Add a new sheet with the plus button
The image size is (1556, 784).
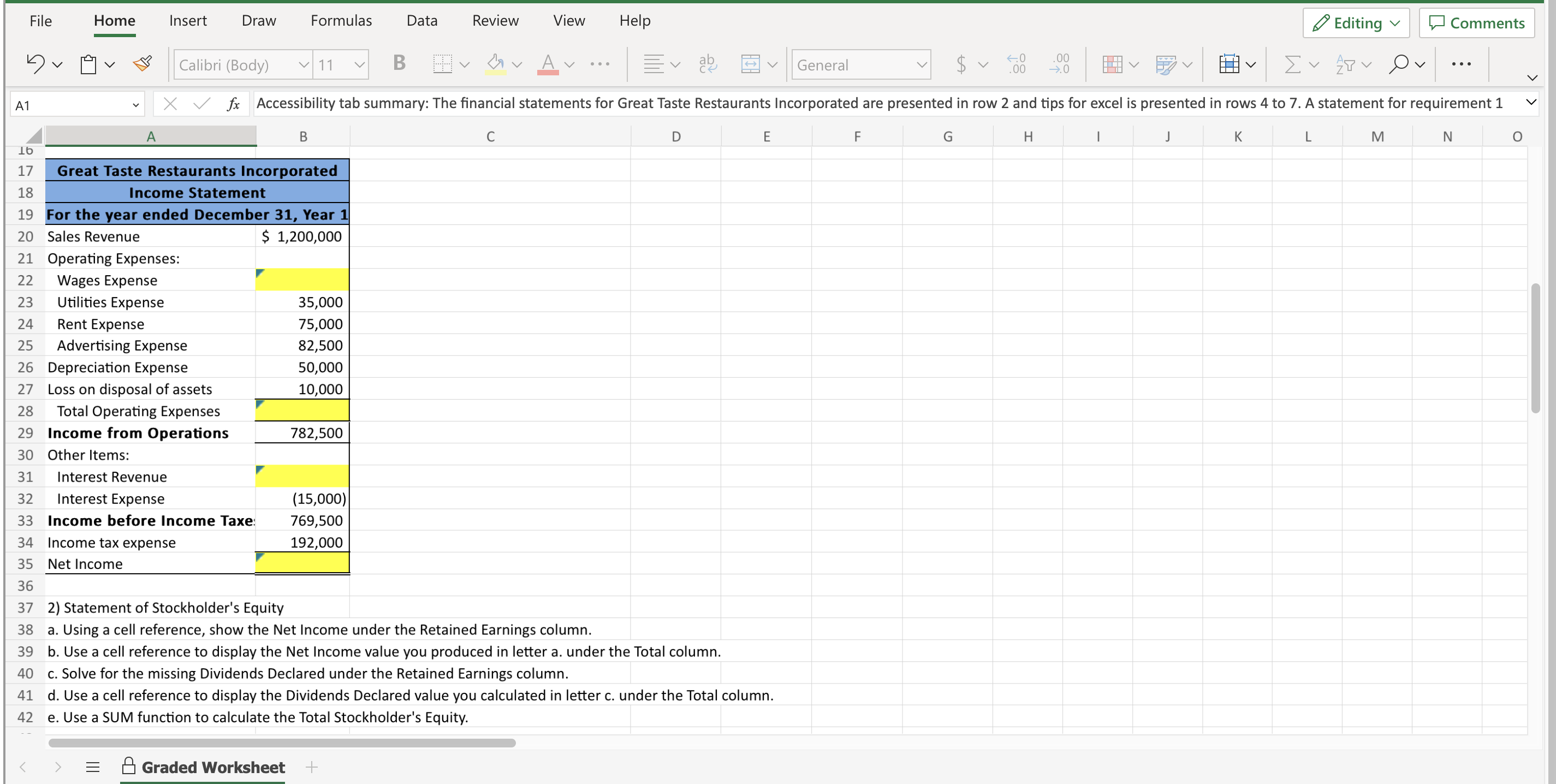click(312, 767)
